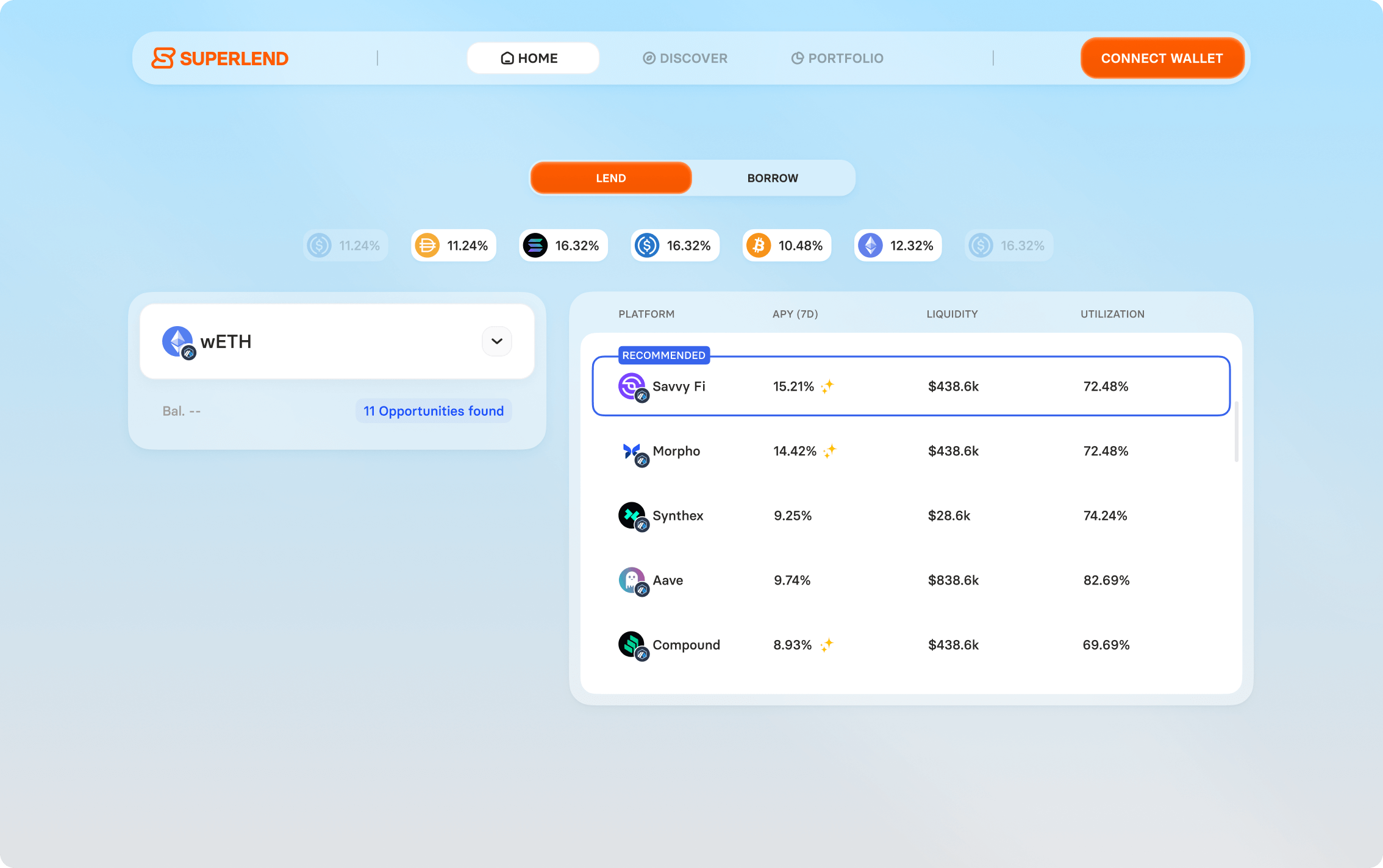Click Savvy Fi's $438.6k liquidity value
The width and height of the screenshot is (1383, 868).
coord(953,386)
